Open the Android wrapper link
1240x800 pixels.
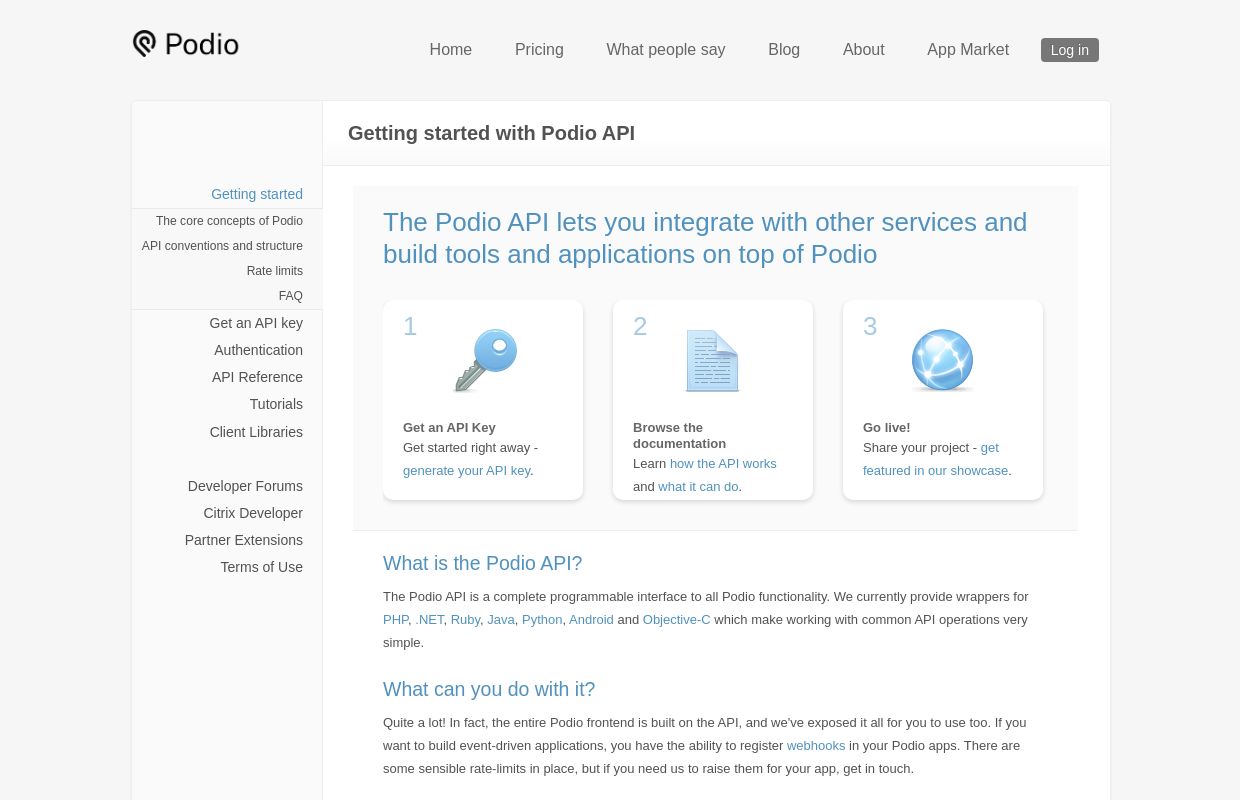pos(591,620)
